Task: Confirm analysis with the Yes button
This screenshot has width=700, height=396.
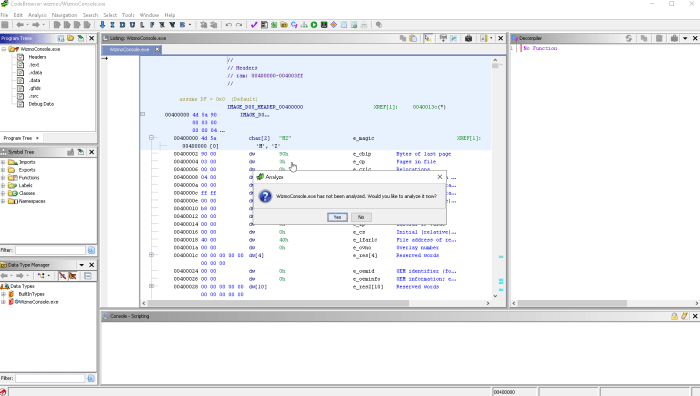Action: tap(337, 217)
